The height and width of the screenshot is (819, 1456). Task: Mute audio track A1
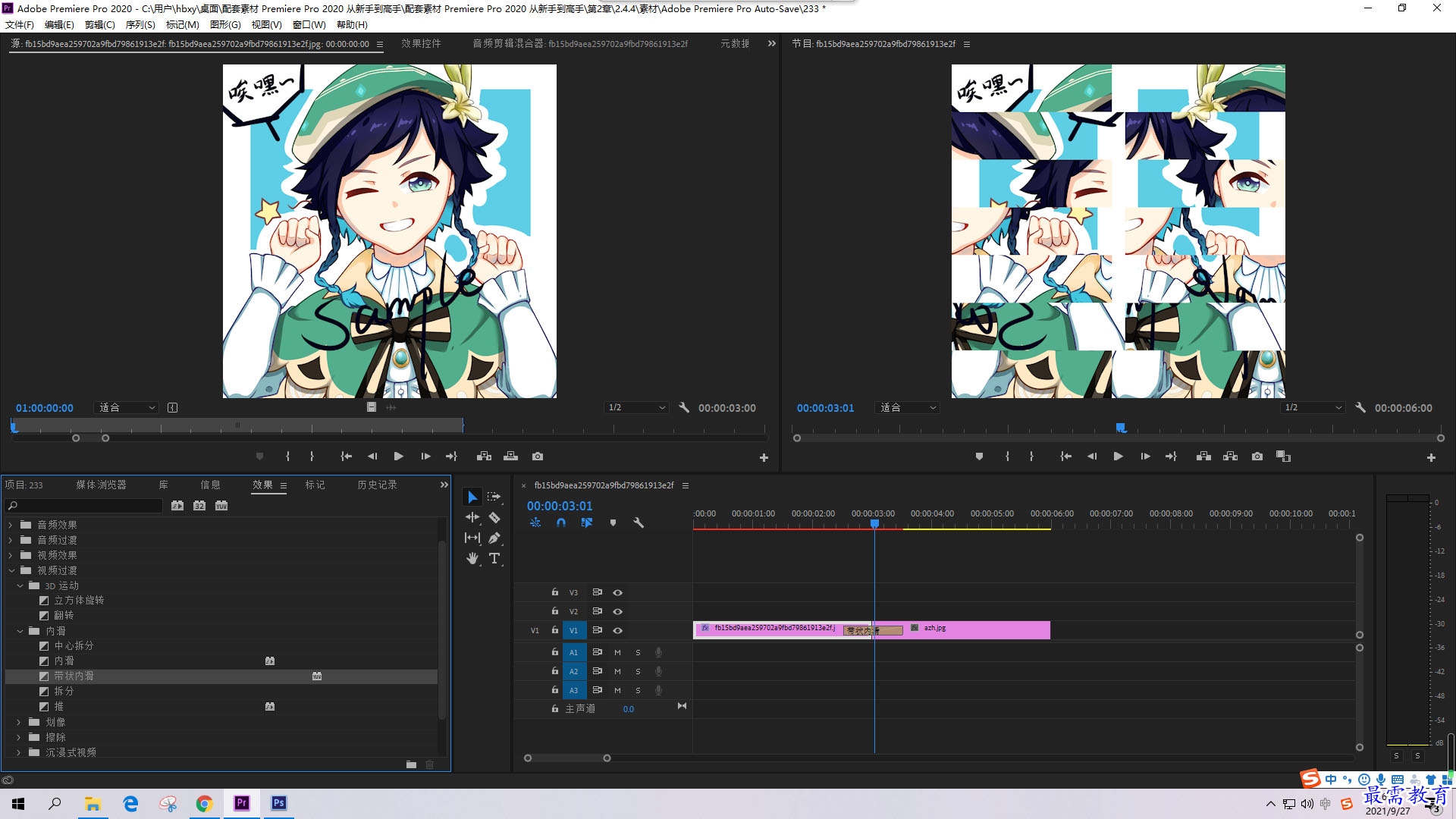click(x=617, y=652)
